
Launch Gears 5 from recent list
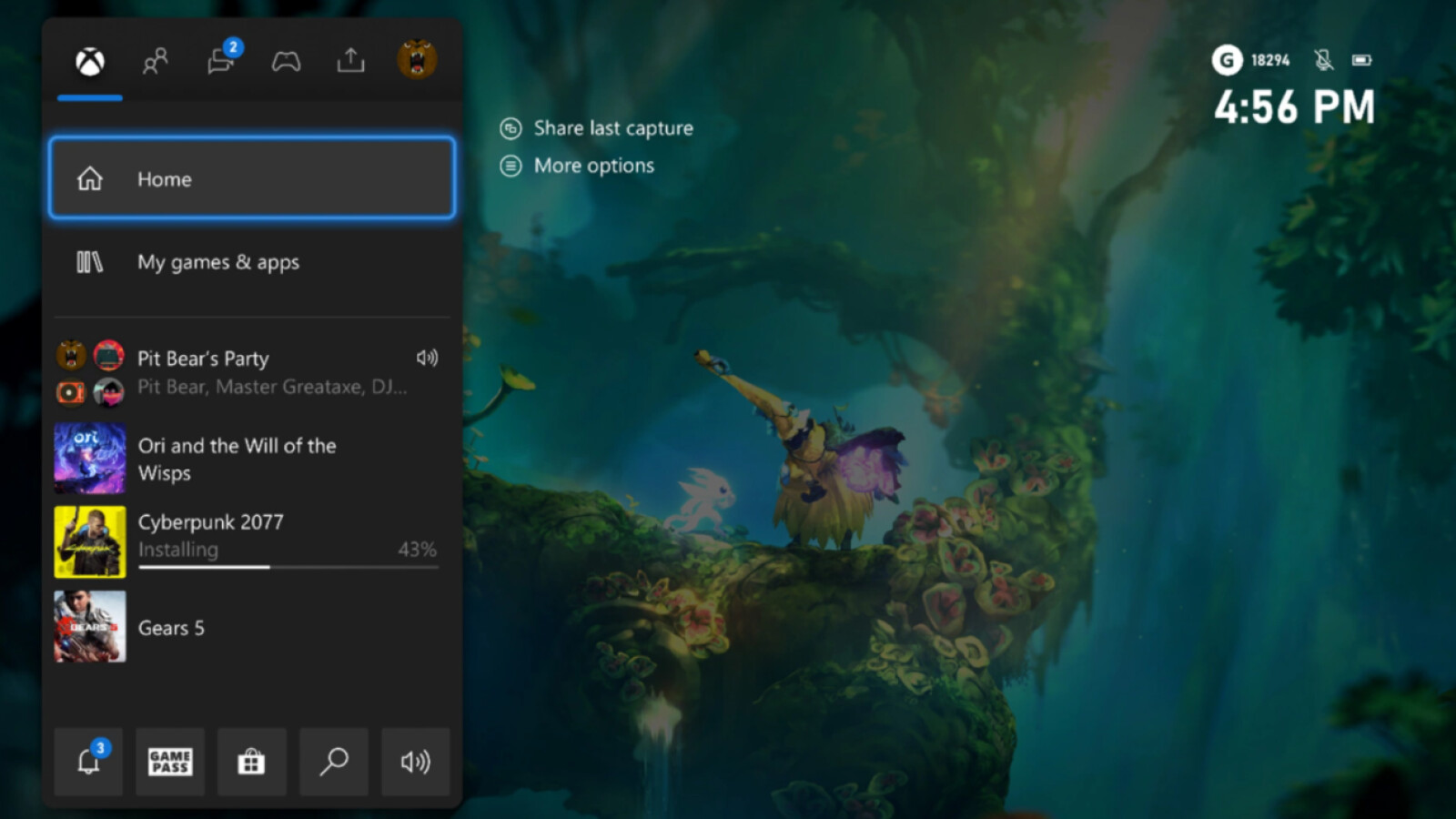tap(171, 628)
